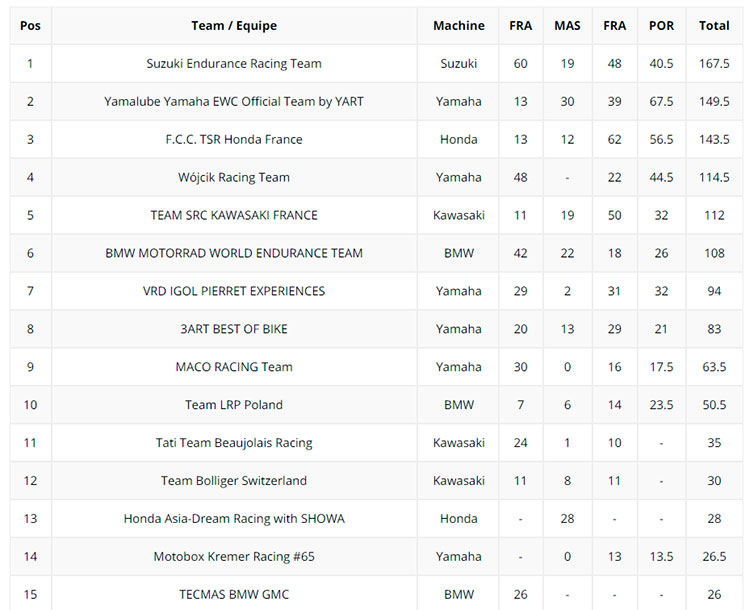Viewport: 745px width, 610px height.
Task: Click 3ART BEST OF BIKE team name
Action: (x=234, y=329)
